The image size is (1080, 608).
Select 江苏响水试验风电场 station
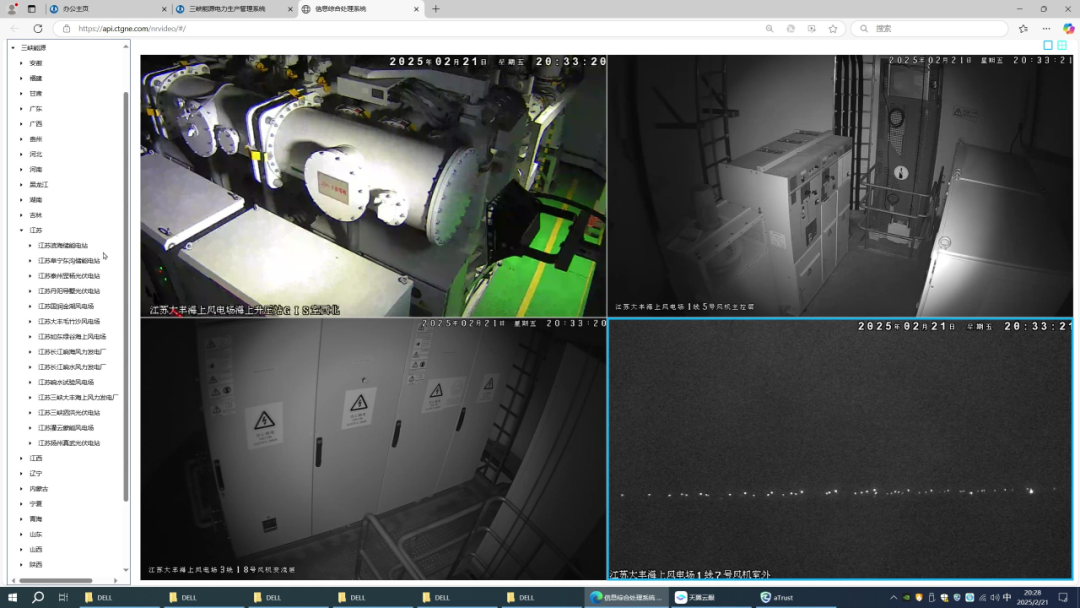point(66,382)
